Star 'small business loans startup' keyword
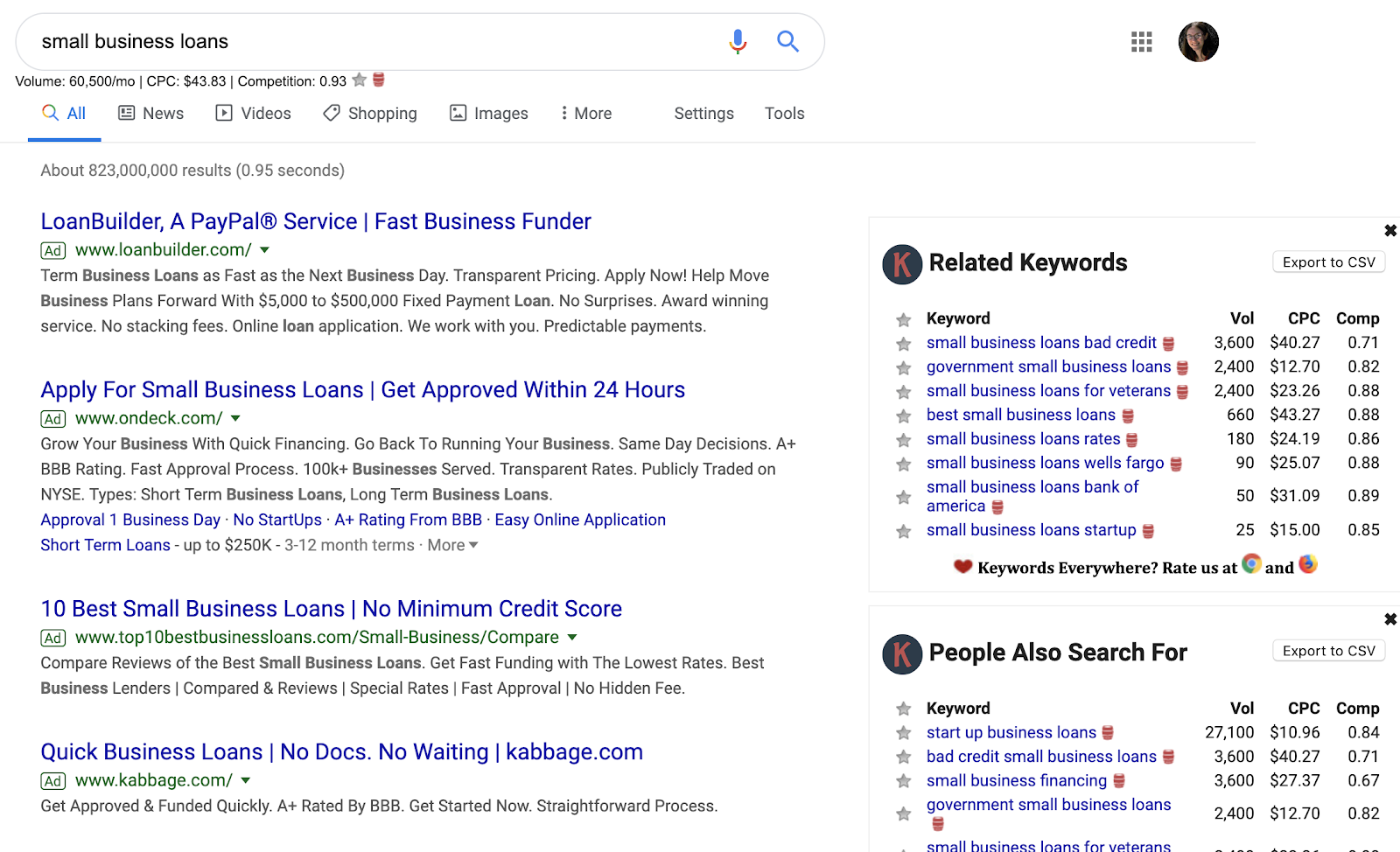Screen dimensions: 1400x852 pyautogui.click(x=904, y=531)
